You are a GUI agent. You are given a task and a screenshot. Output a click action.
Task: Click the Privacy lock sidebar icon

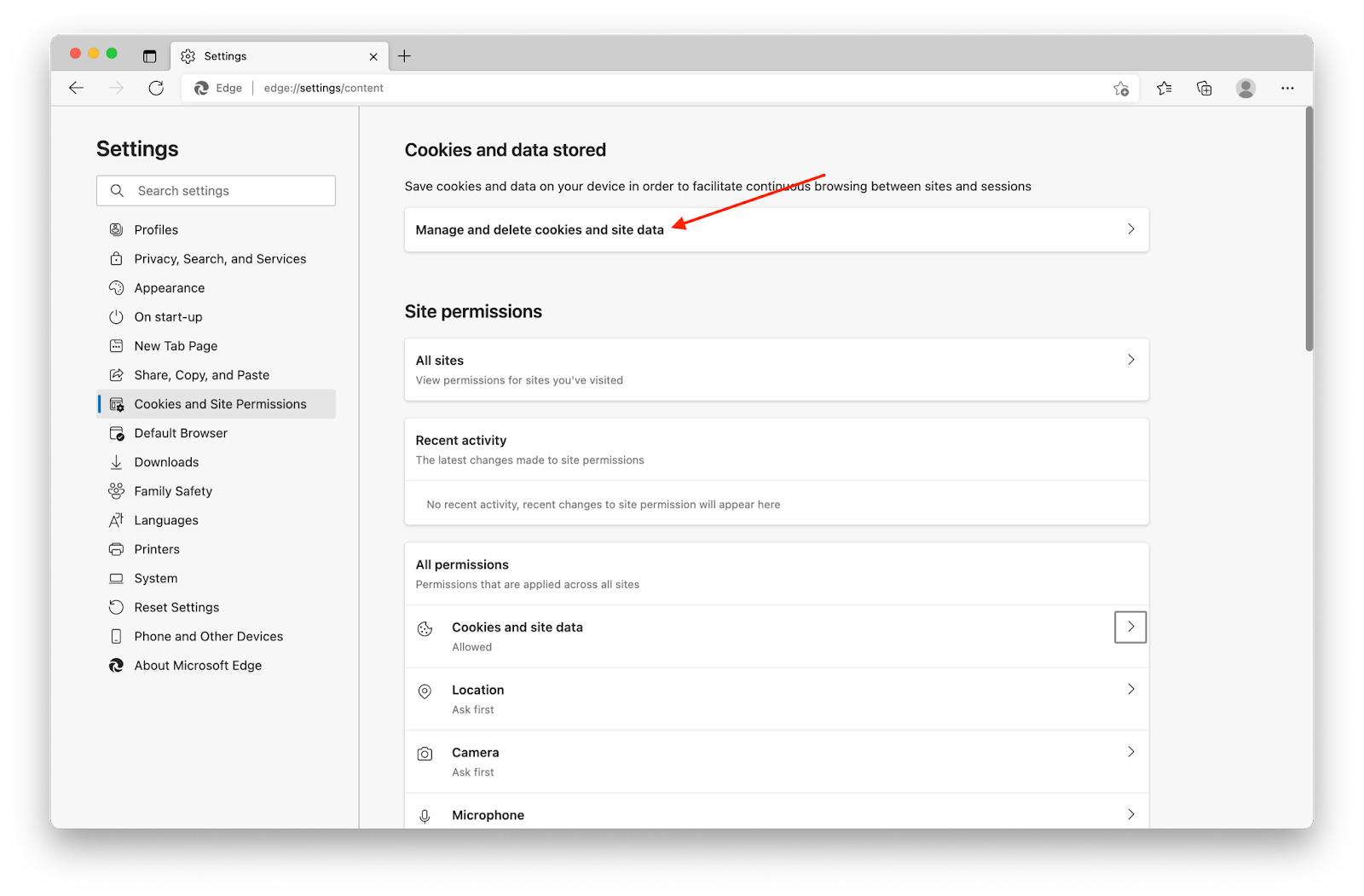coord(116,258)
